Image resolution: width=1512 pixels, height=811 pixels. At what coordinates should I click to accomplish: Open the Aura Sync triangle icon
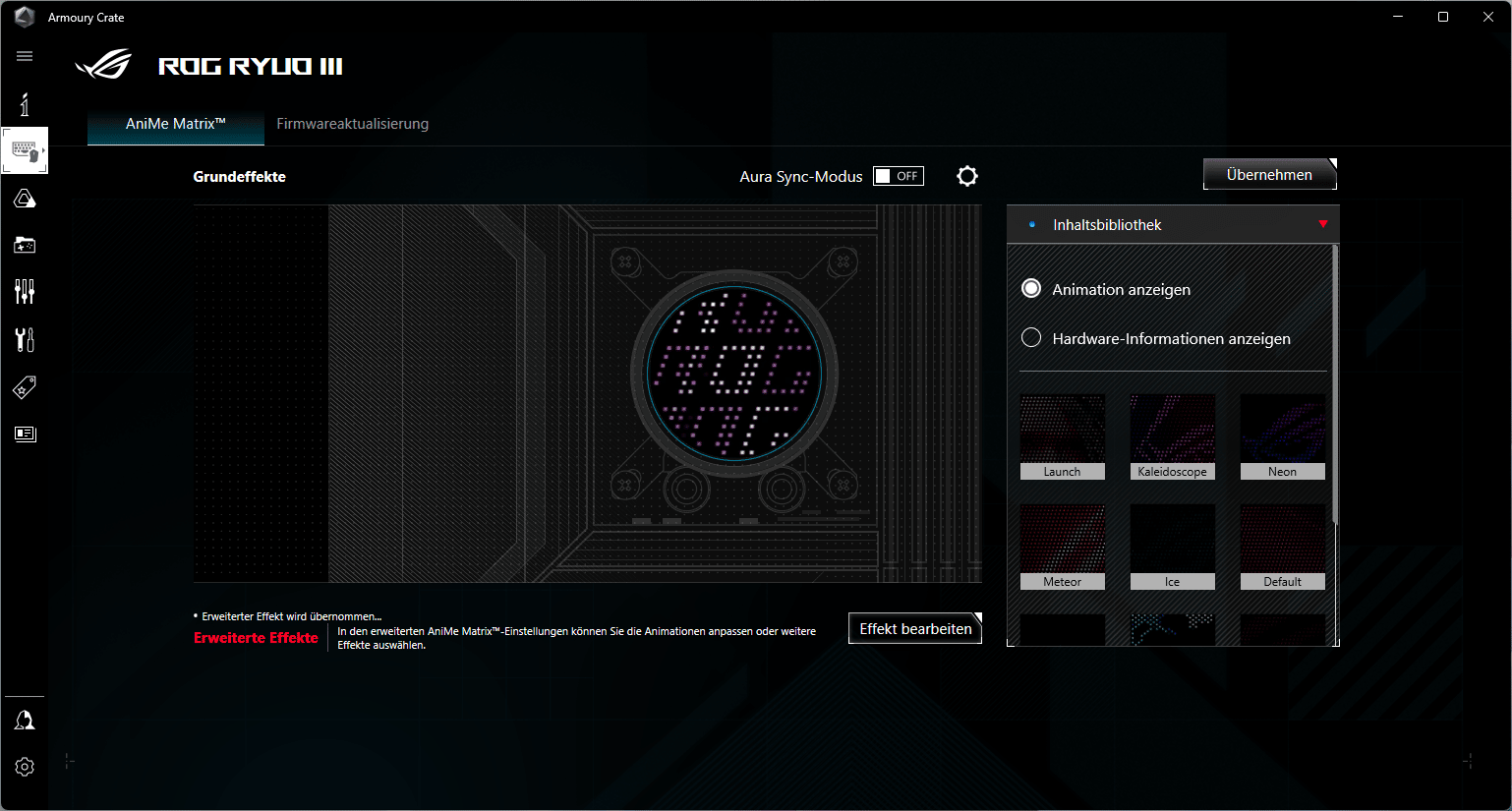(x=25, y=200)
